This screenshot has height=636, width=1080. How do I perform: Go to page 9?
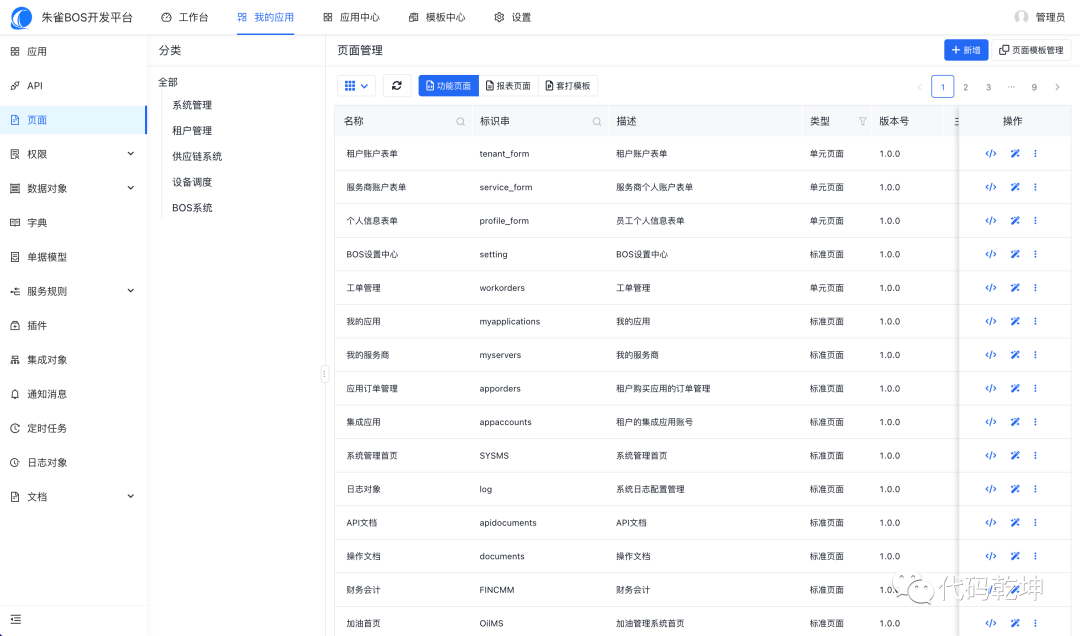1034,87
